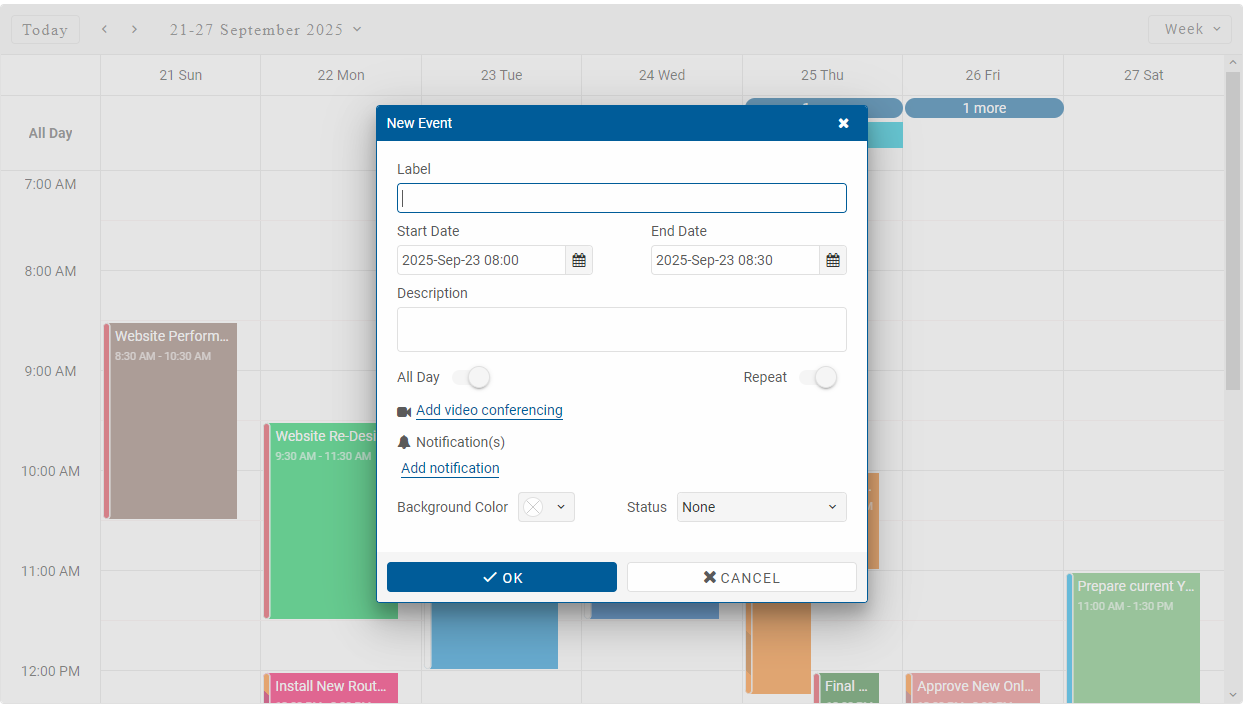Go to next week arrow

click(134, 29)
